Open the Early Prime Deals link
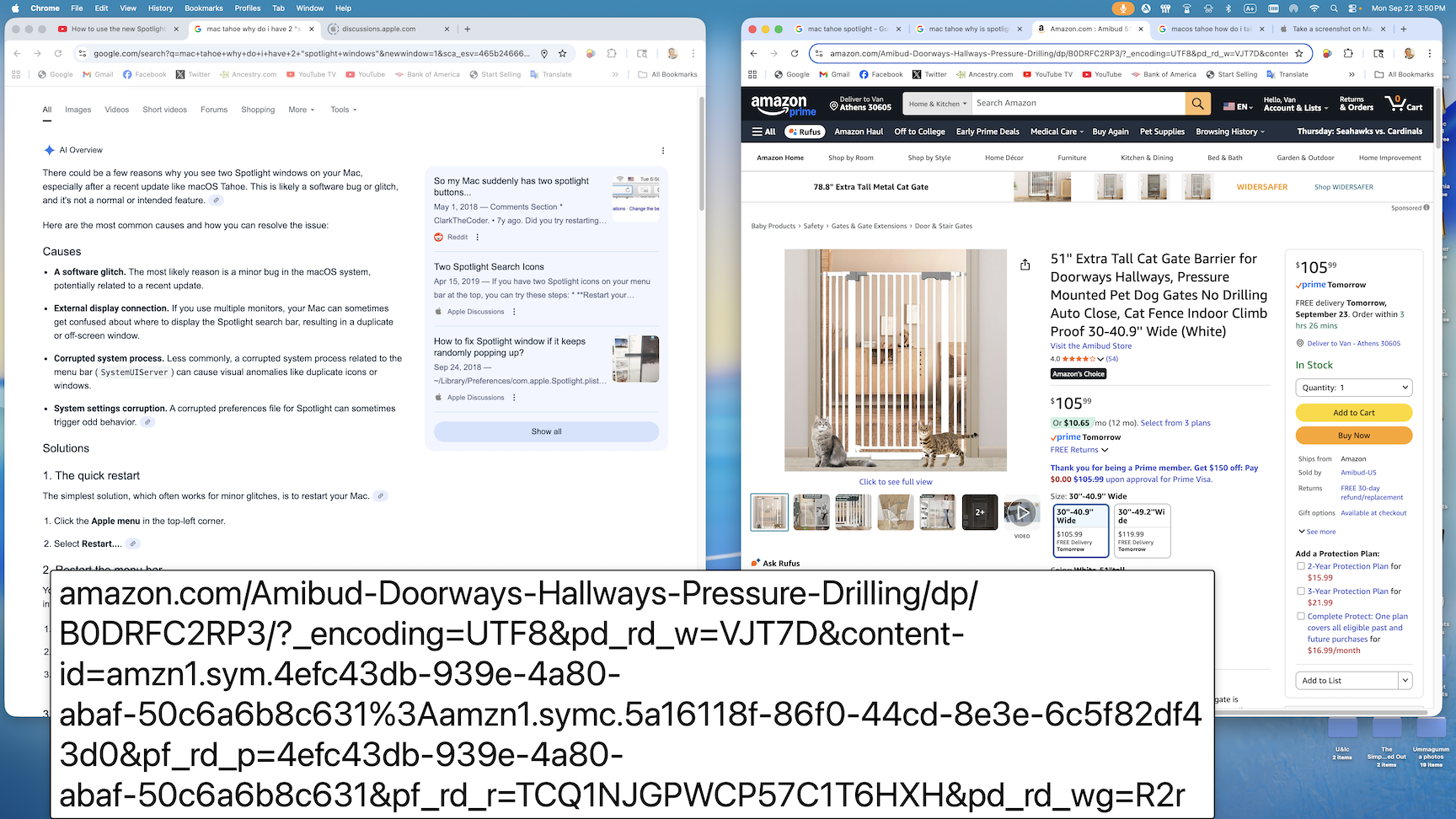 click(988, 131)
